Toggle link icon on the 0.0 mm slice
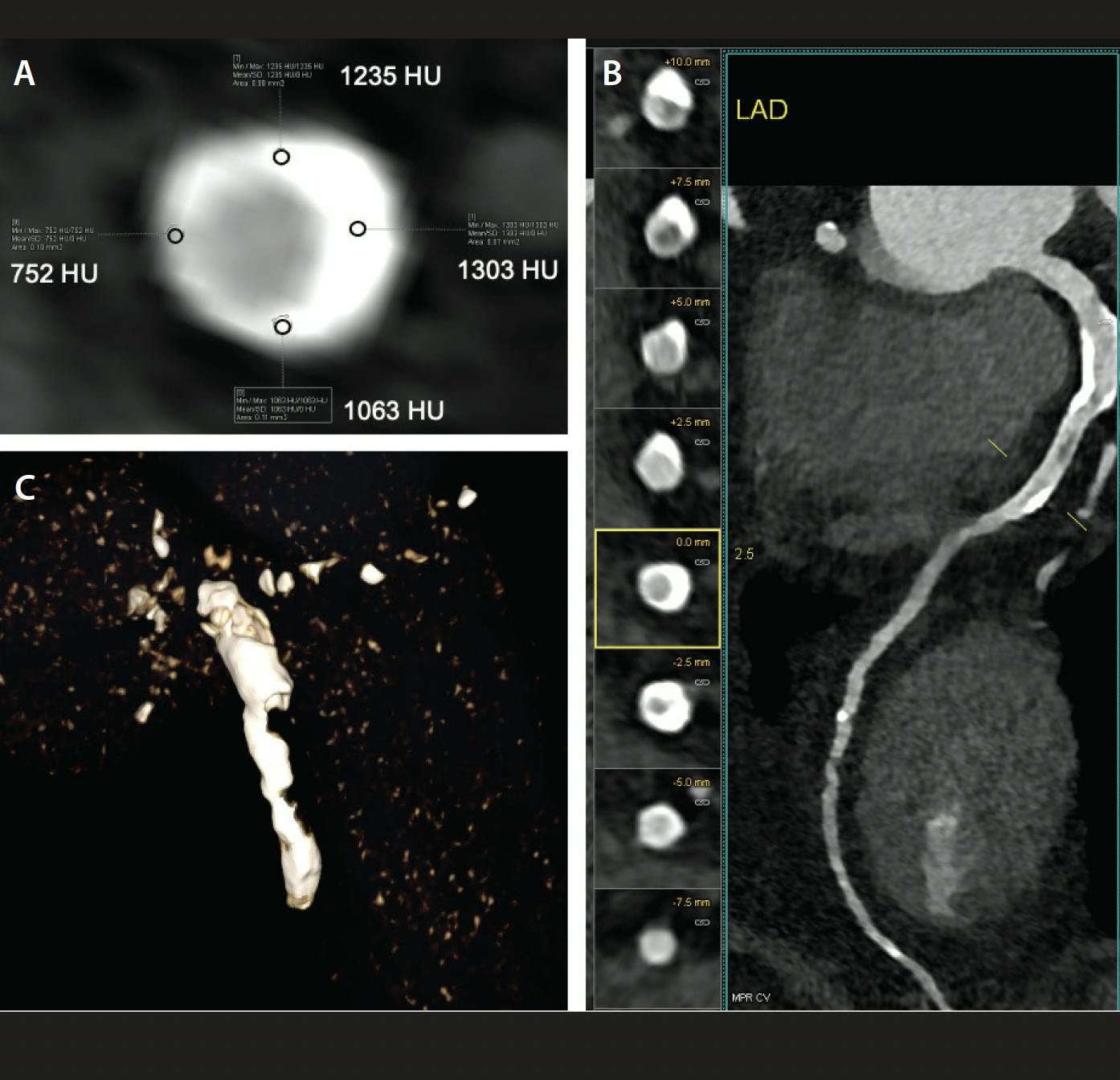1120x1080 pixels. 702,562
